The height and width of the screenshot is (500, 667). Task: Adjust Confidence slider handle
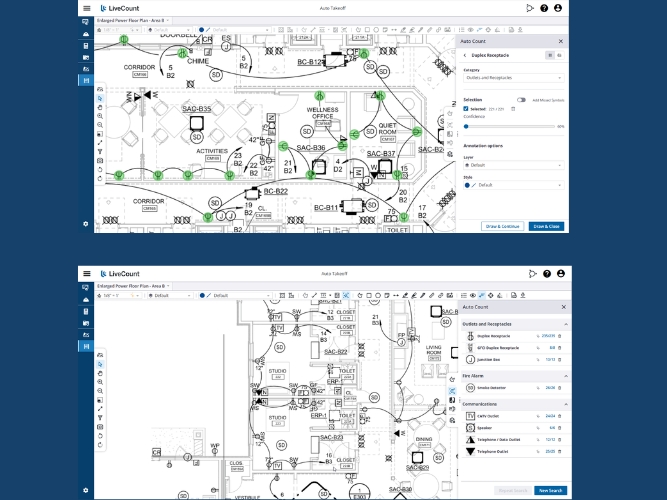(x=466, y=126)
